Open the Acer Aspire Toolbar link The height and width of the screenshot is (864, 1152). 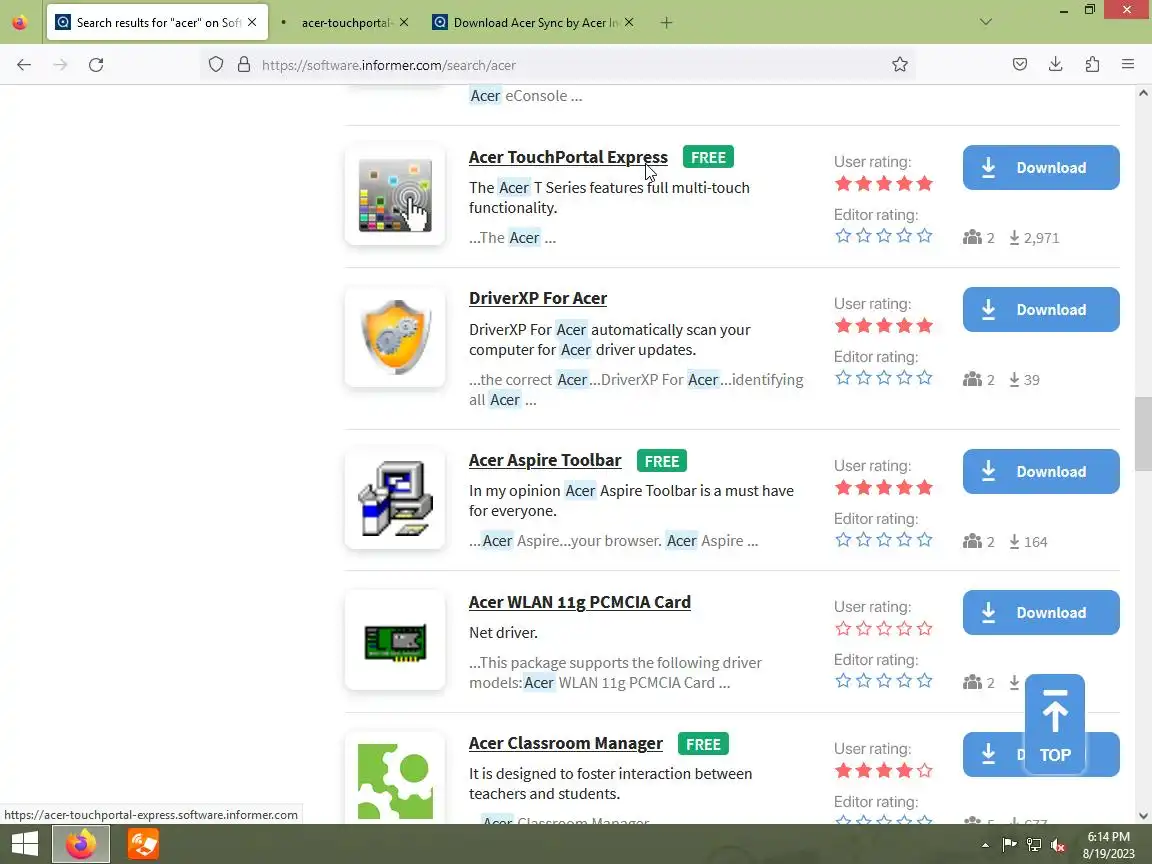pyautogui.click(x=545, y=461)
